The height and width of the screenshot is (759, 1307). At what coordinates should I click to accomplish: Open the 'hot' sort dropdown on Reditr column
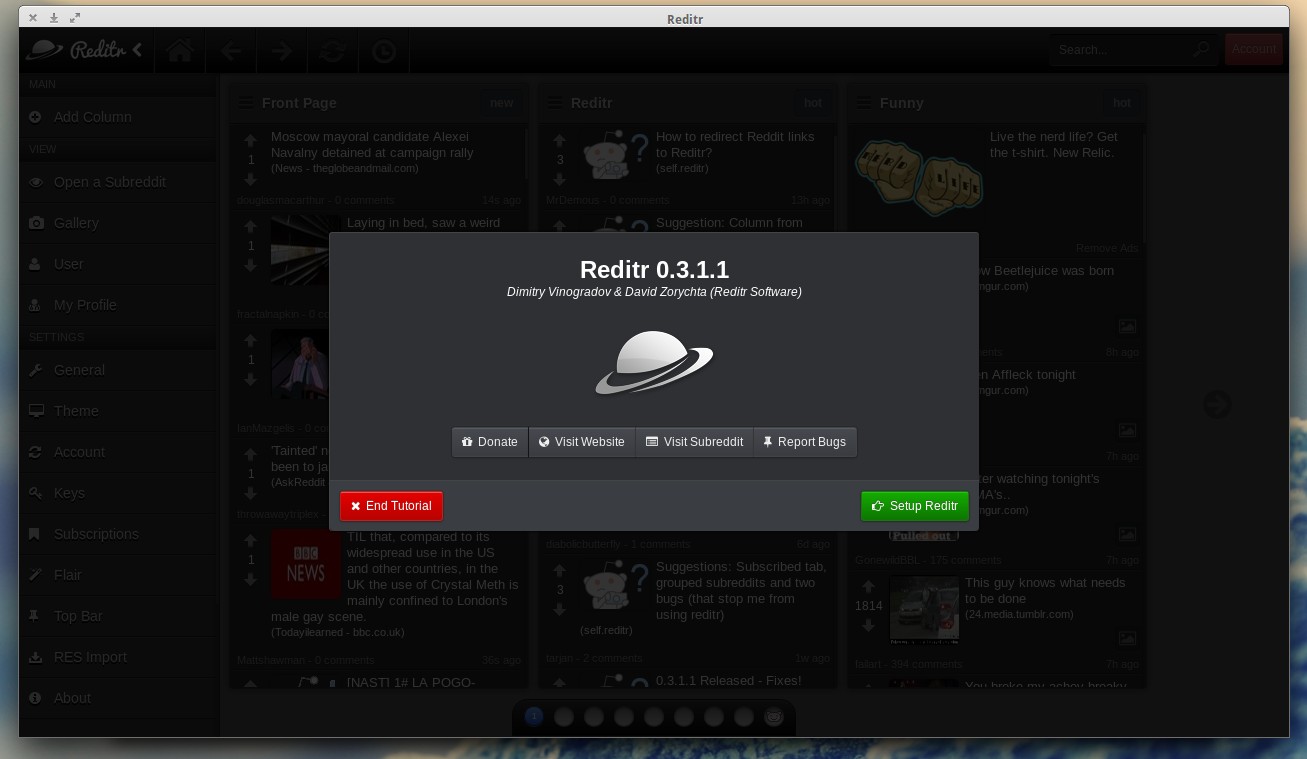pos(813,103)
